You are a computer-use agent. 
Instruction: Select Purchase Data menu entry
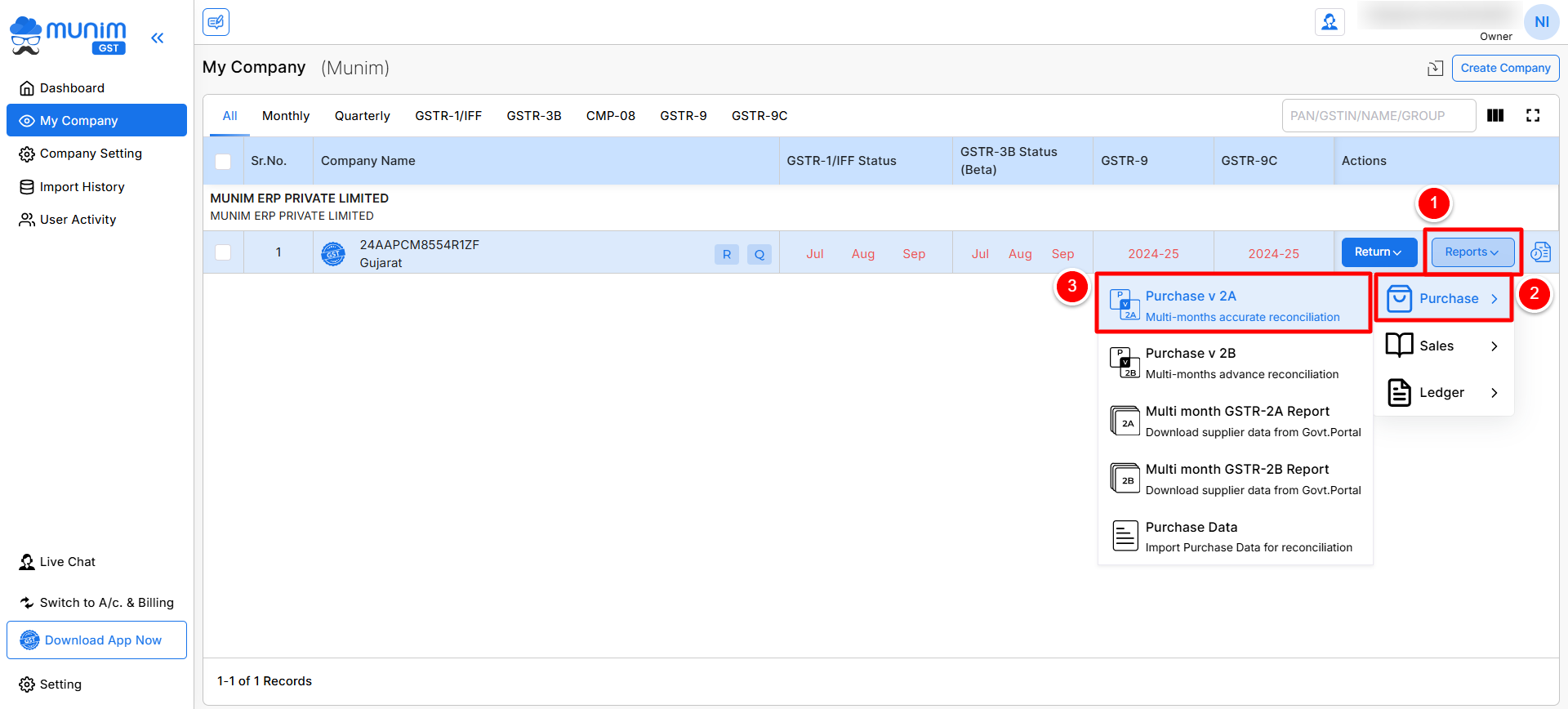click(x=1234, y=537)
